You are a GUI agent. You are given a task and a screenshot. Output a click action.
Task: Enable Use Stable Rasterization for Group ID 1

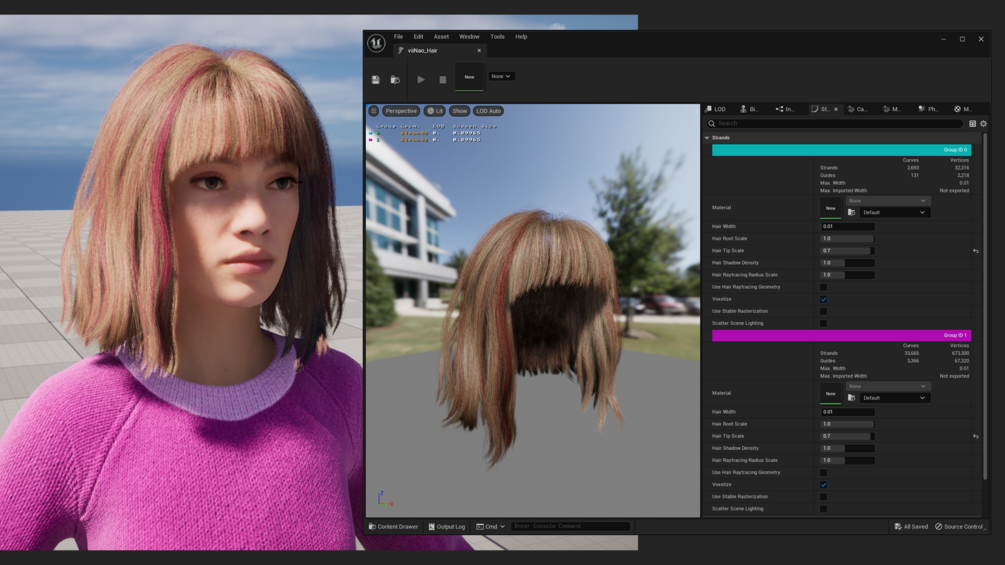pos(824,496)
